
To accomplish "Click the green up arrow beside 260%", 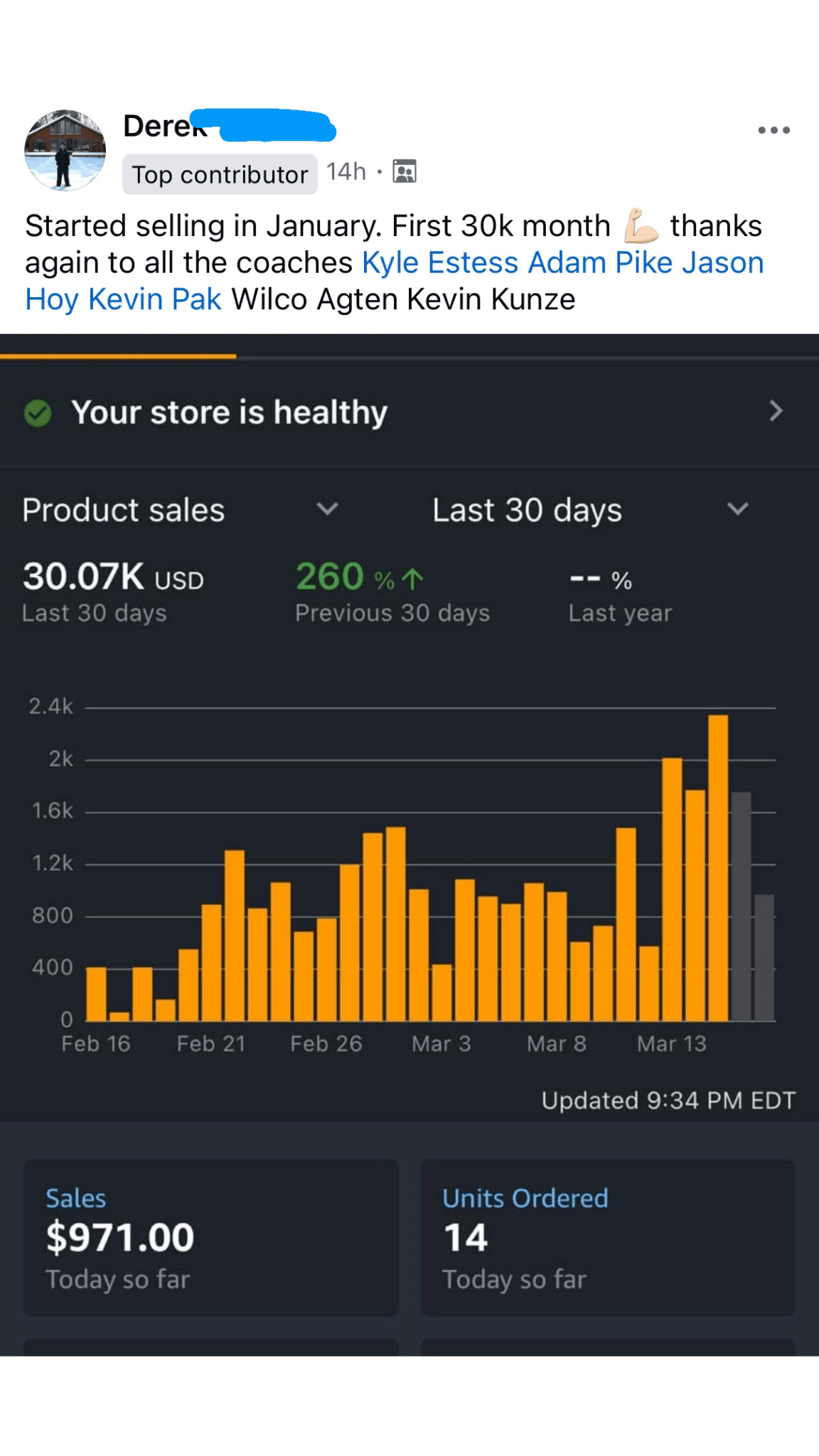I will point(412,579).
